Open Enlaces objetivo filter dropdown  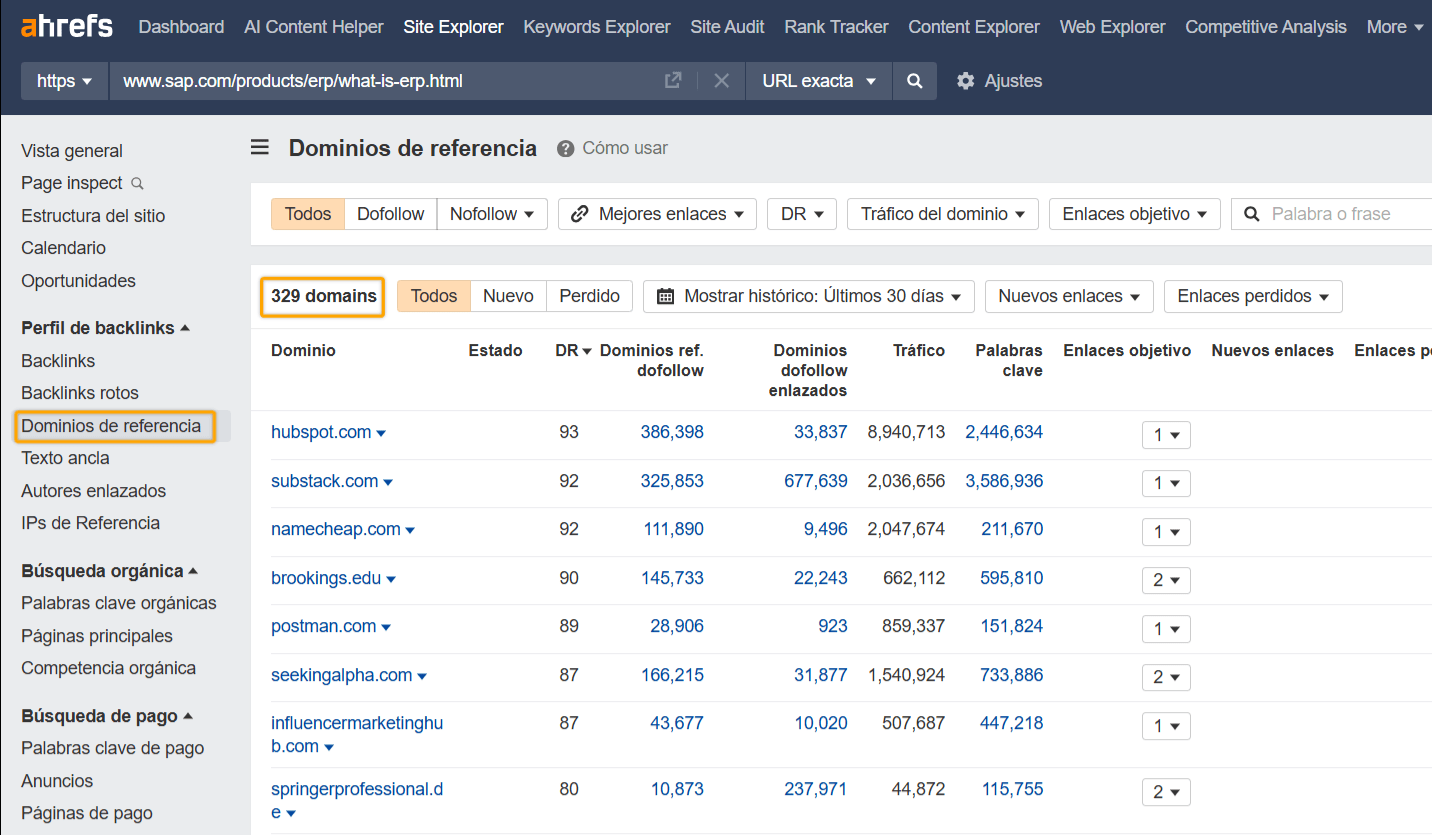pyautogui.click(x=1135, y=214)
